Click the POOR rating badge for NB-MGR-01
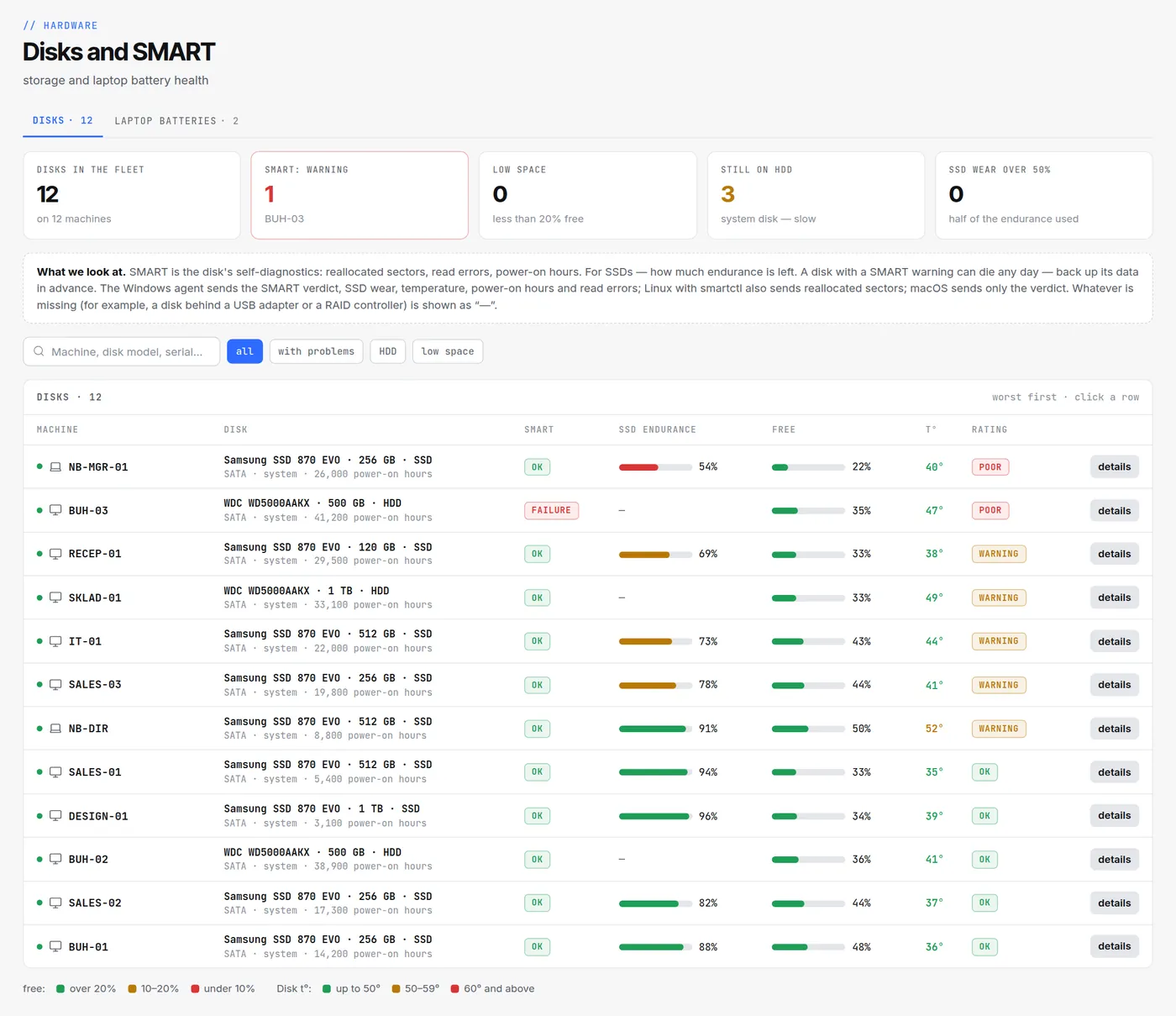1176x1016 pixels. click(990, 467)
